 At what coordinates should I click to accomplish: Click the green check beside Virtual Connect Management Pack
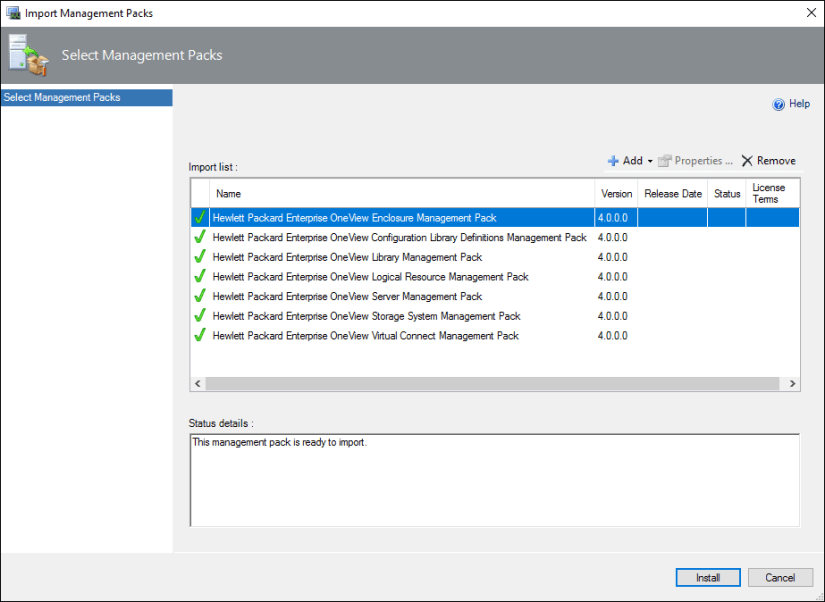click(200, 335)
